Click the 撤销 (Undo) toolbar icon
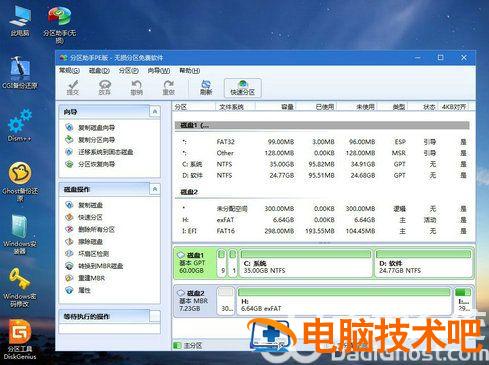The width and height of the screenshot is (489, 365). [137, 88]
